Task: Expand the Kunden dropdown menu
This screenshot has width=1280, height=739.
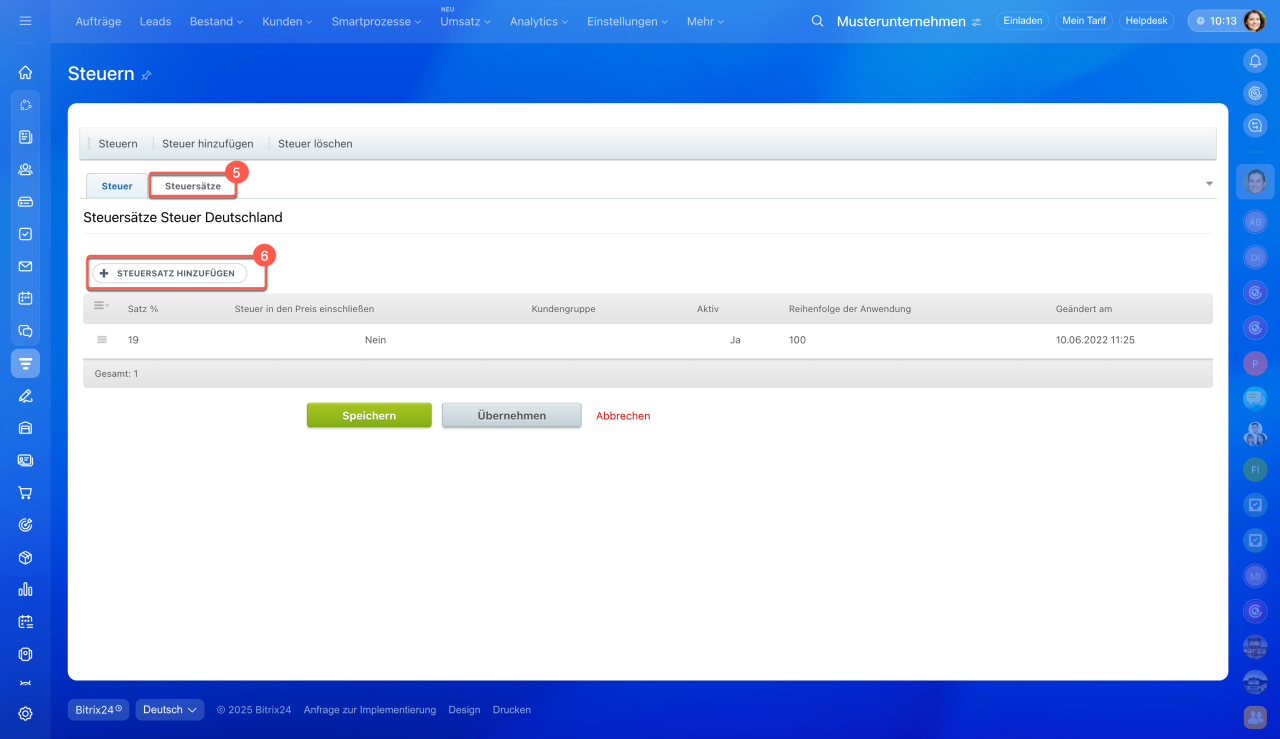Action: tap(287, 21)
